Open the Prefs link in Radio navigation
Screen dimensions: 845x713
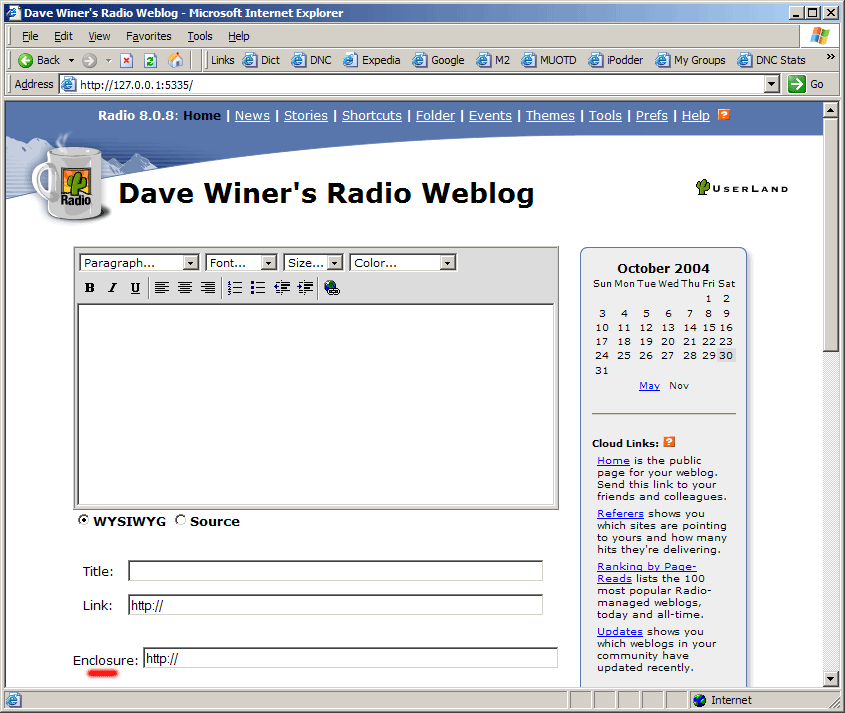click(651, 115)
